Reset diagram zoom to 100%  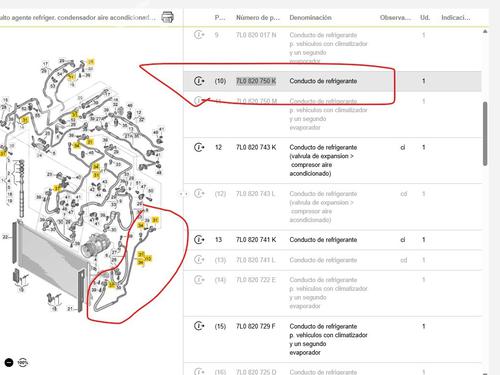pyautogui.click(x=23, y=362)
